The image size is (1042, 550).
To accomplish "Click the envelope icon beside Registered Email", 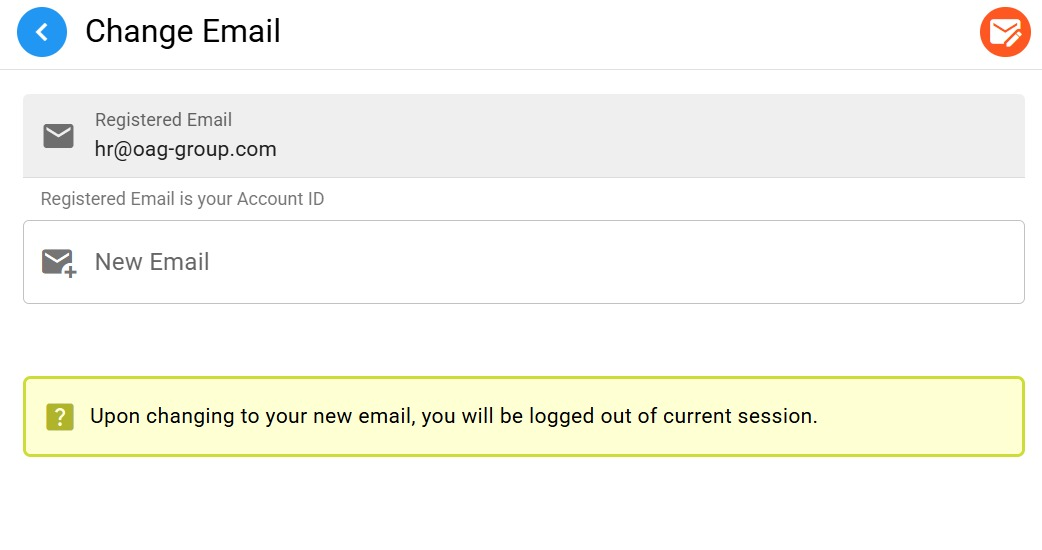I will click(59, 136).
